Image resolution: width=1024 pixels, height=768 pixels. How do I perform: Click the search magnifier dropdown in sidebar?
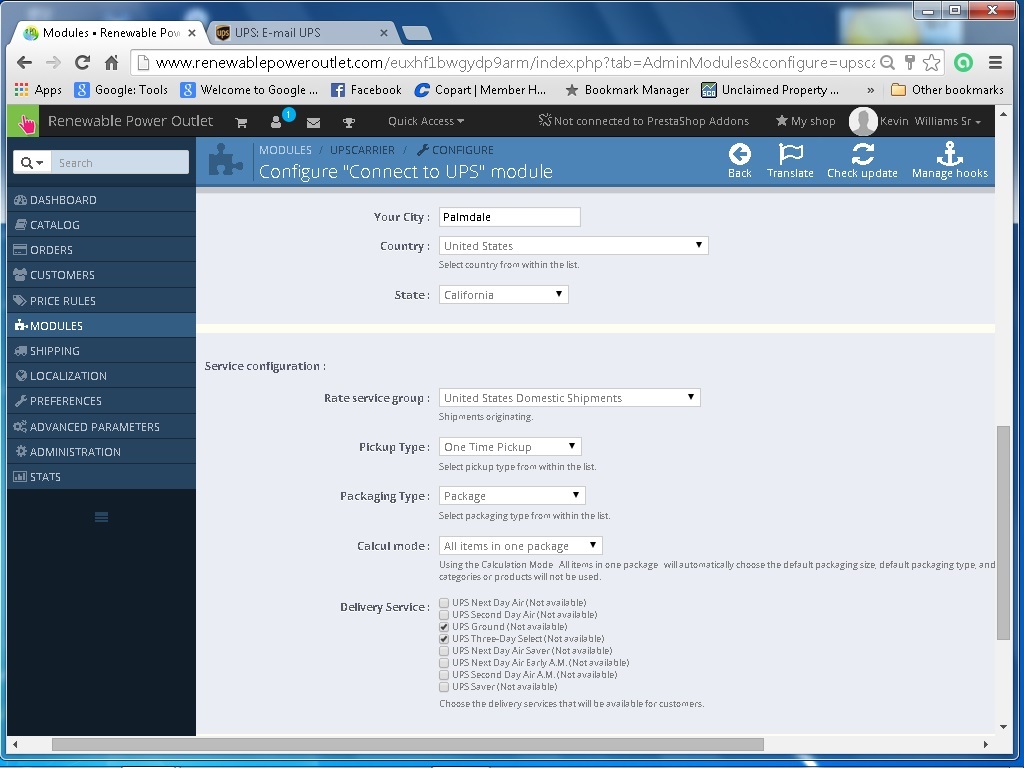click(x=32, y=163)
